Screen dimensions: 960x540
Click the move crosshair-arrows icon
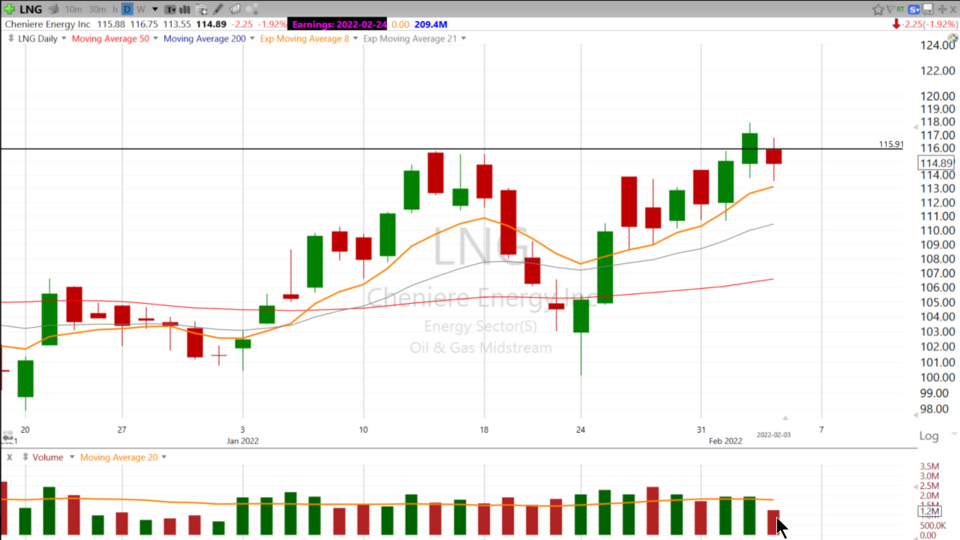point(942,9)
